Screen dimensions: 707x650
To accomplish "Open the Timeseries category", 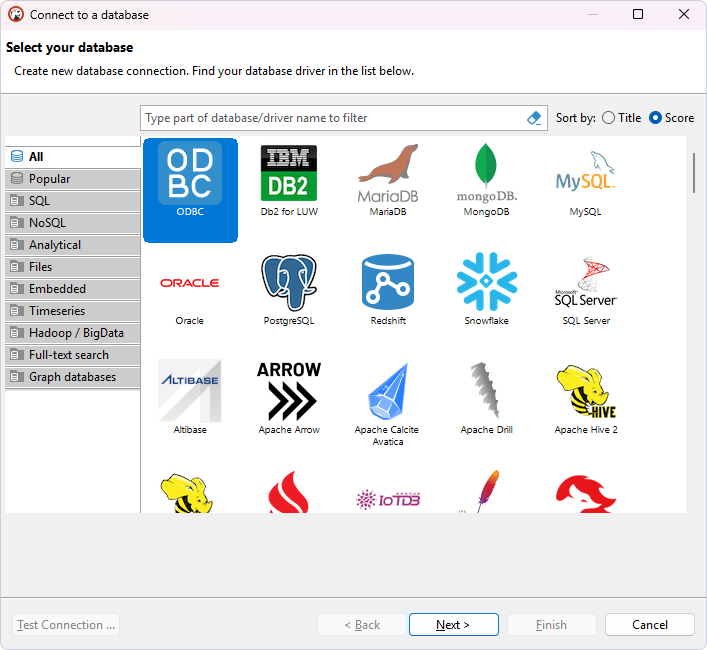I will pos(73,311).
